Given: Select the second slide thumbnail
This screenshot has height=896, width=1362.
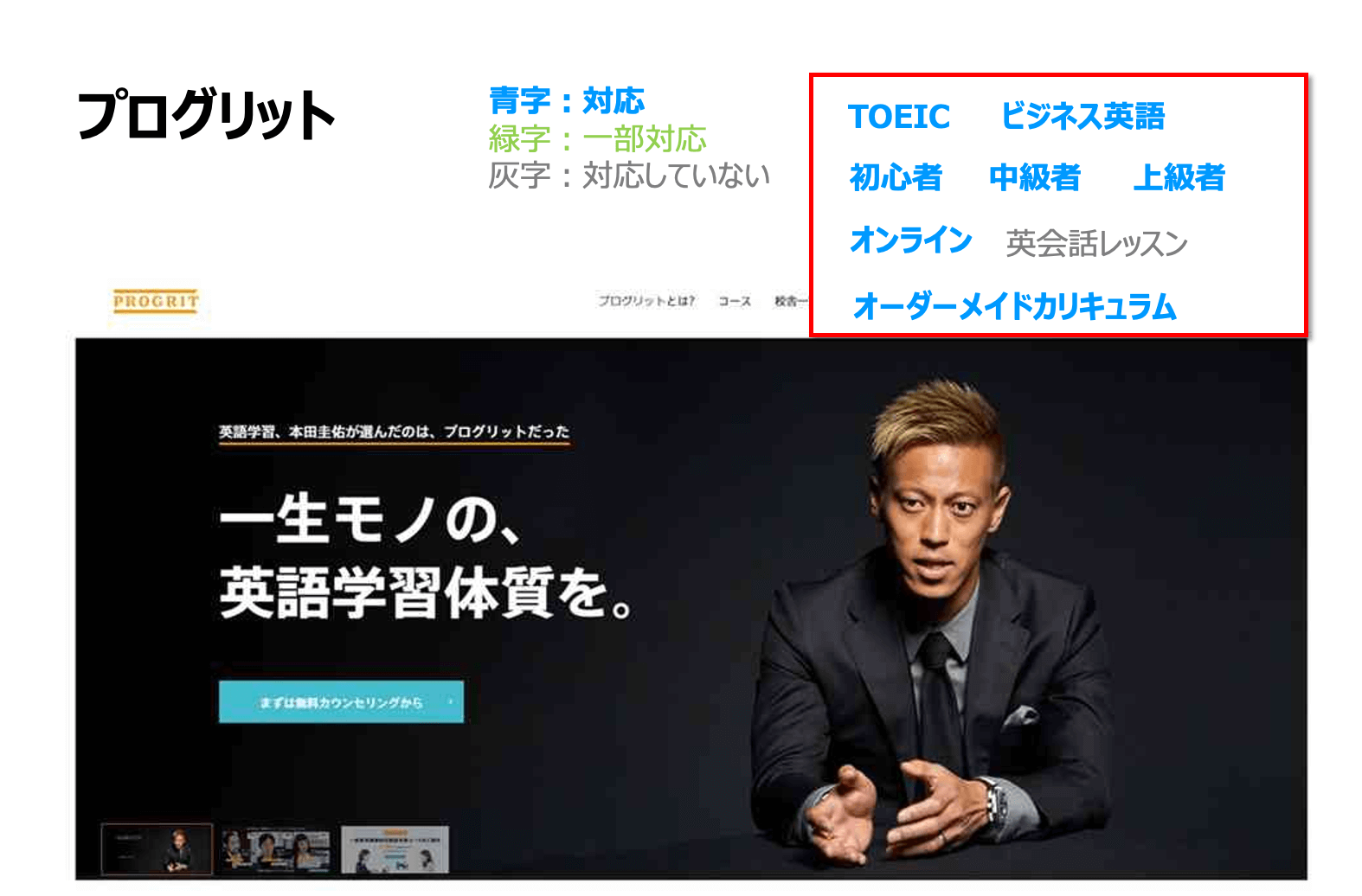Looking at the screenshot, I should pos(276,849).
